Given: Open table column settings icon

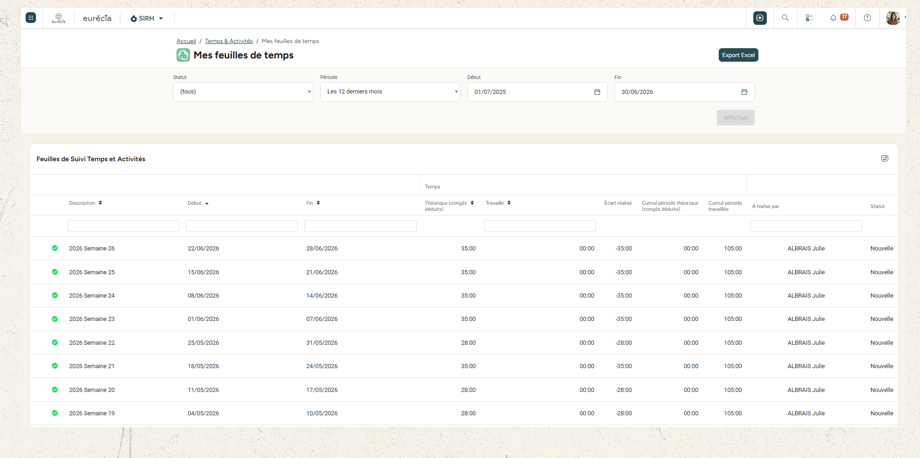Looking at the screenshot, I should tap(885, 158).
